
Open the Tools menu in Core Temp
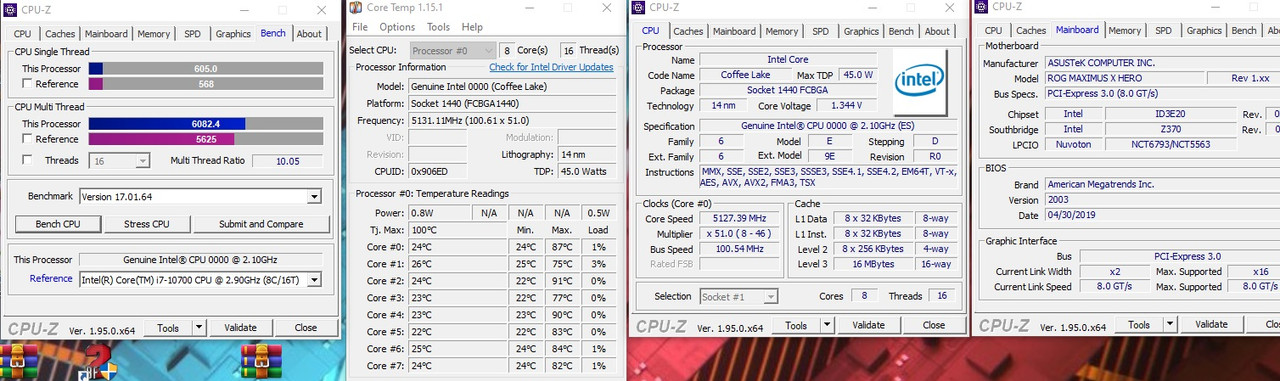438,27
